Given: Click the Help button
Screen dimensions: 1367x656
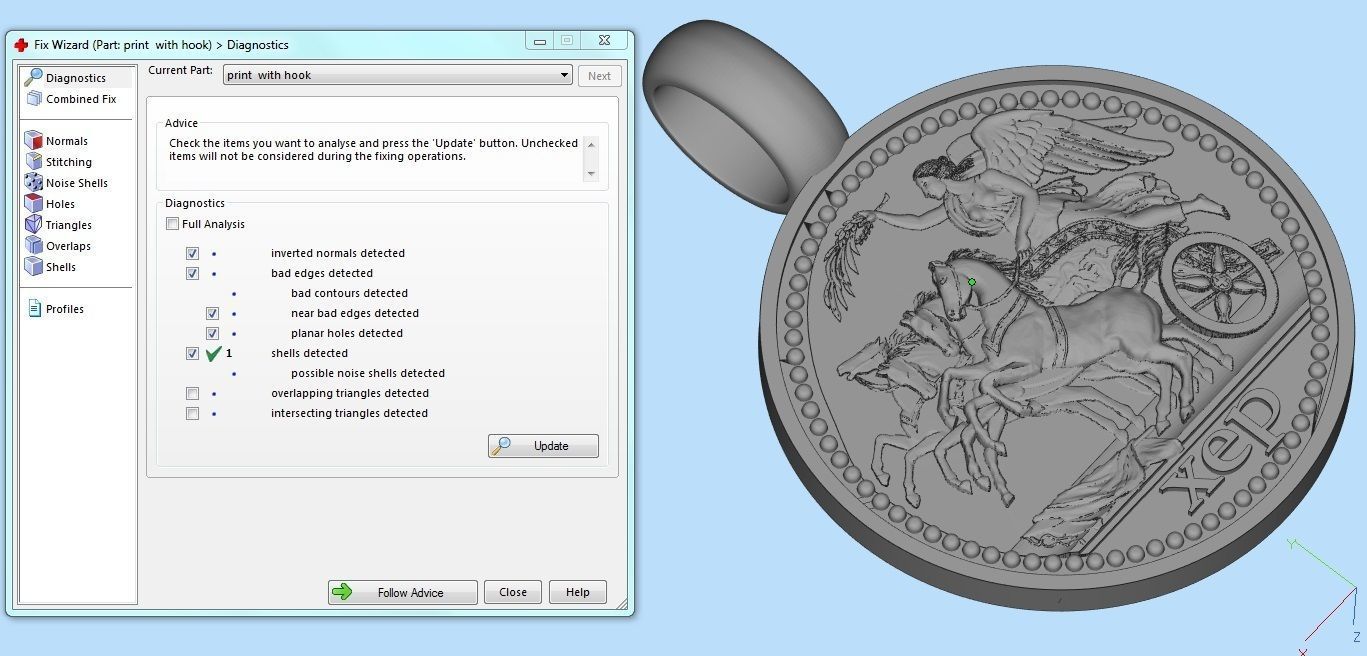Looking at the screenshot, I should [578, 592].
